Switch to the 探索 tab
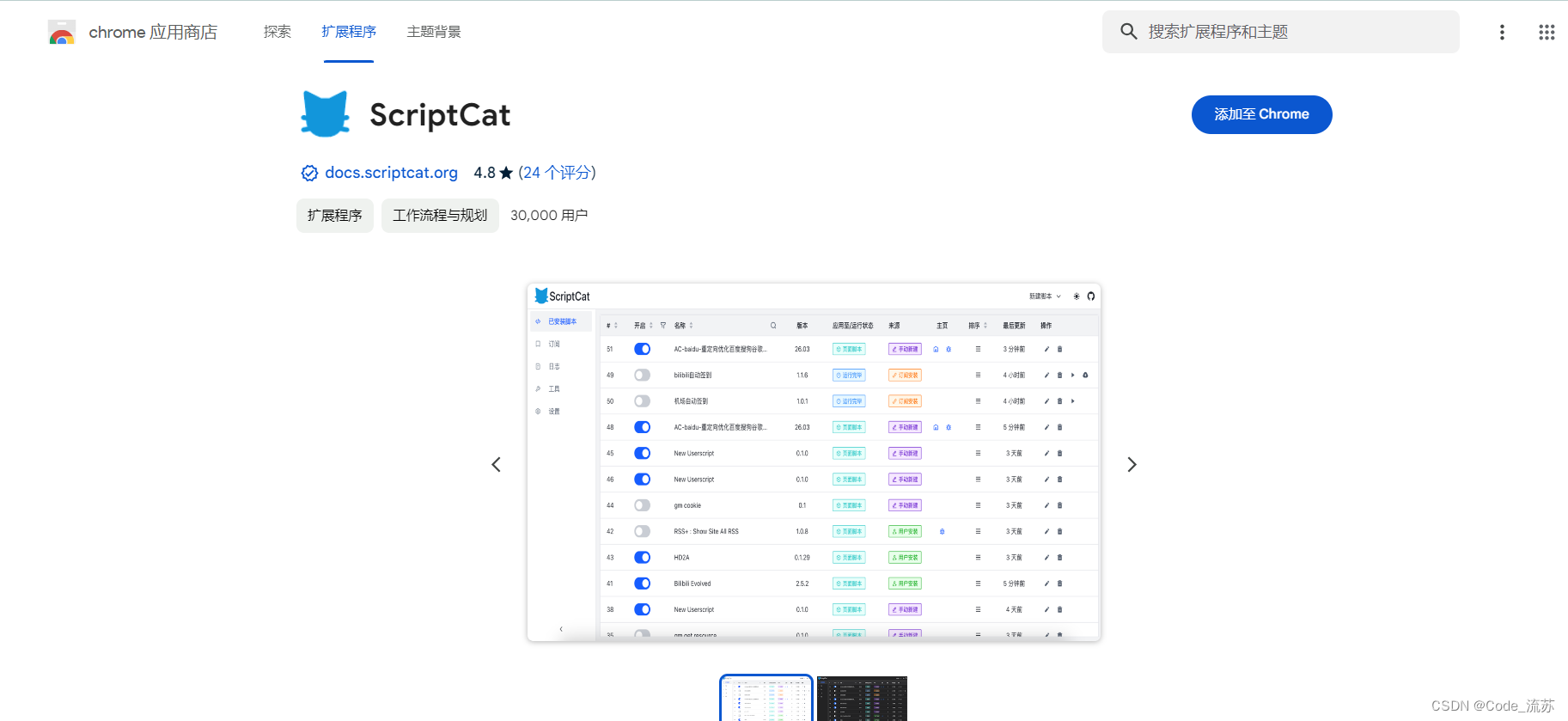 tap(277, 32)
